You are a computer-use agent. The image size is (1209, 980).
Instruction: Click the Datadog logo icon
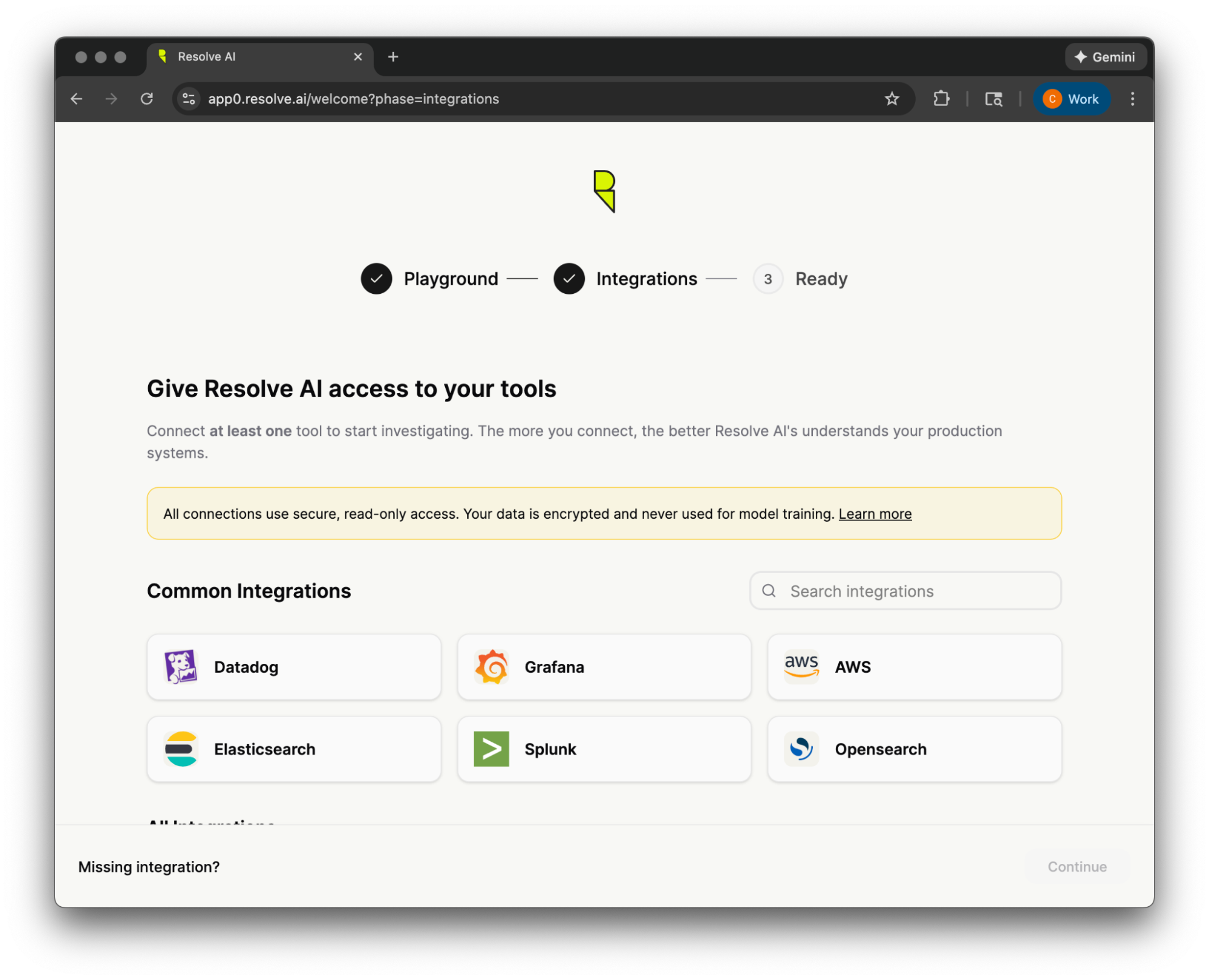point(181,667)
